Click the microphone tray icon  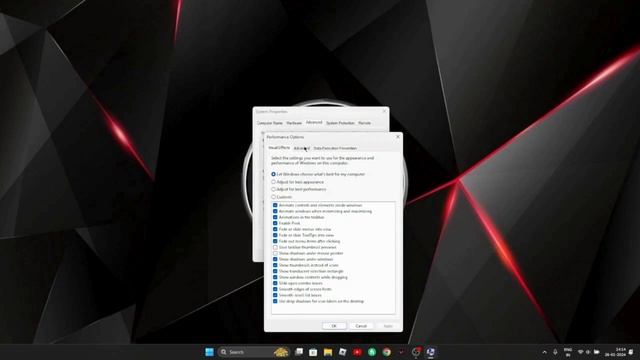point(555,352)
